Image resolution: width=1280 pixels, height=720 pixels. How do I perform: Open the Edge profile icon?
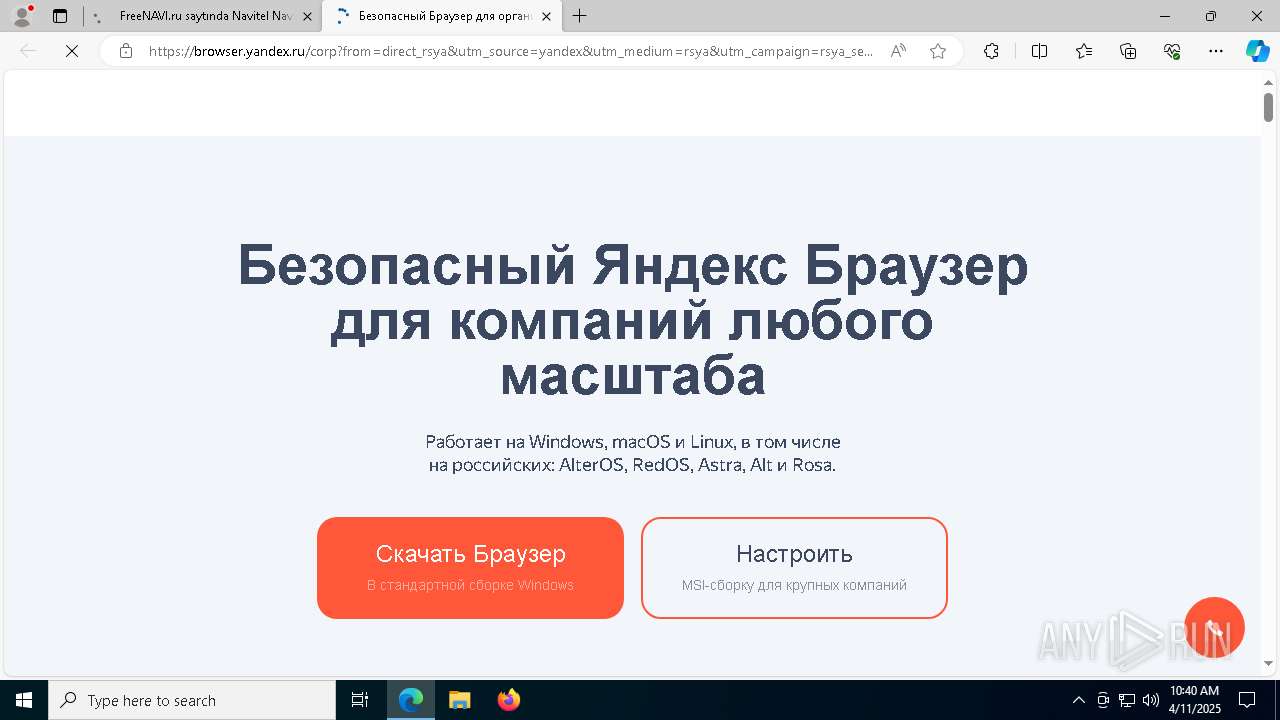(x=21, y=16)
